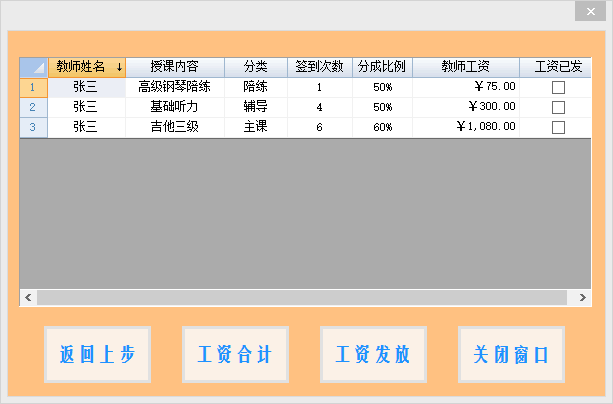Click the 返回上步 button

pyautogui.click(x=97, y=355)
